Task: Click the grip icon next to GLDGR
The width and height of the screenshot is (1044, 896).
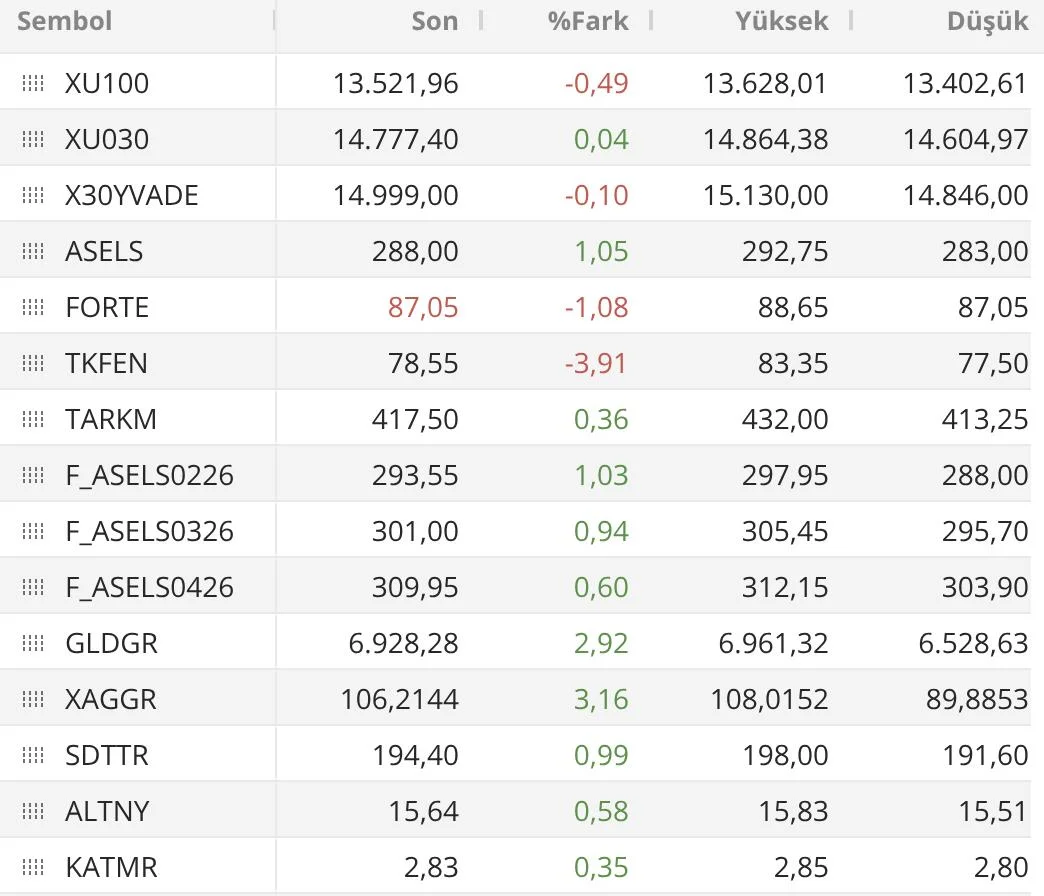Action: [x=33, y=643]
